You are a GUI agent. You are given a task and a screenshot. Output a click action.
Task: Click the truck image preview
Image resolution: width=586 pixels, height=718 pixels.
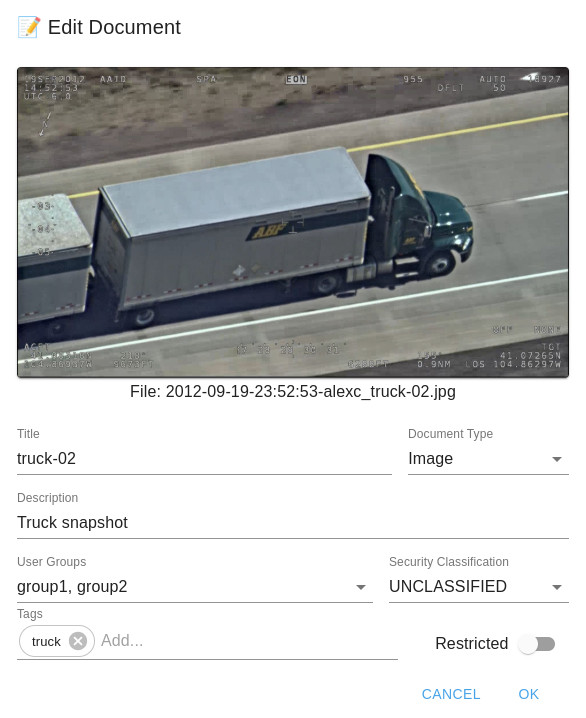(293, 223)
